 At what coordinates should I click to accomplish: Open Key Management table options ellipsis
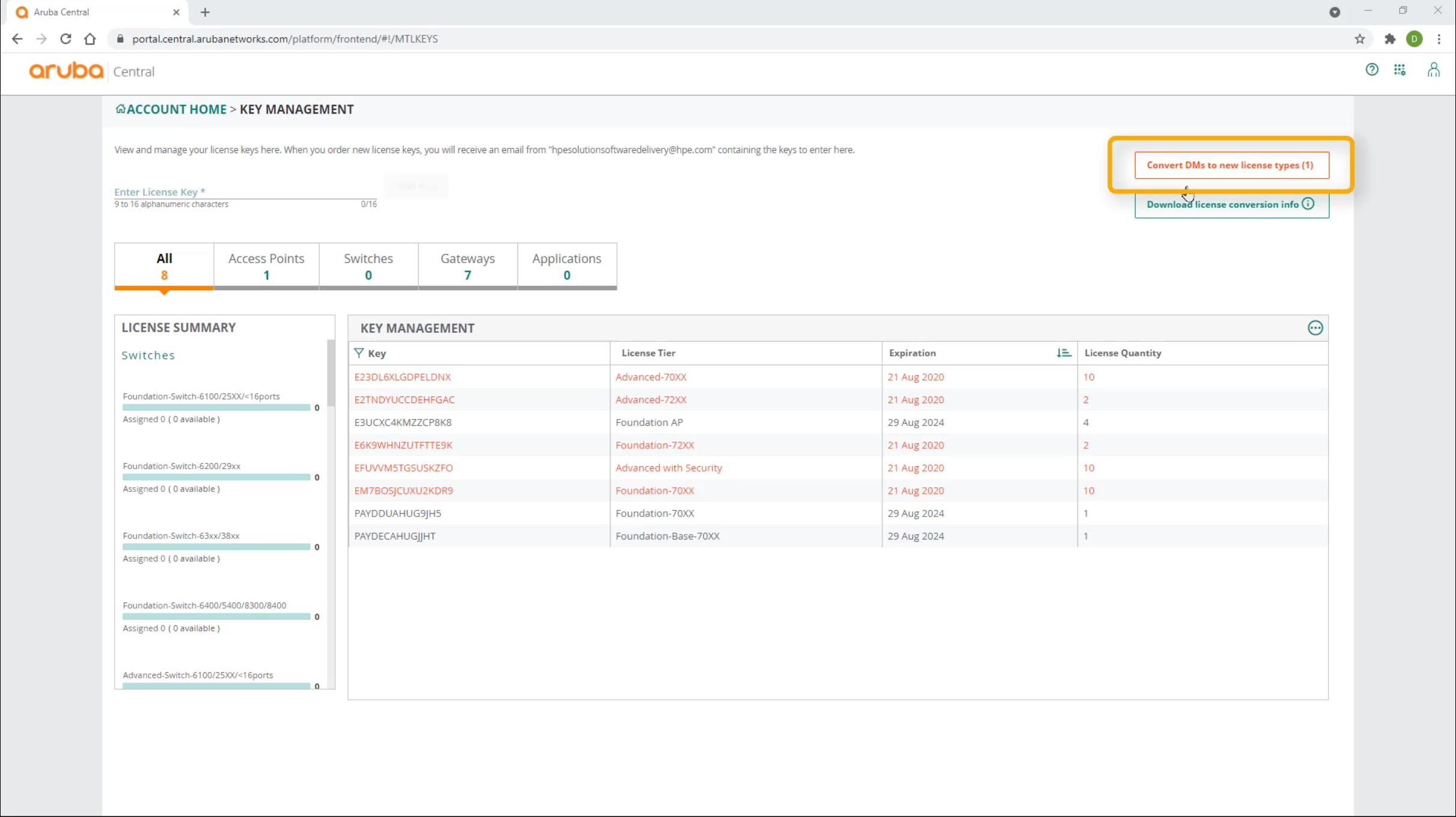tap(1315, 328)
